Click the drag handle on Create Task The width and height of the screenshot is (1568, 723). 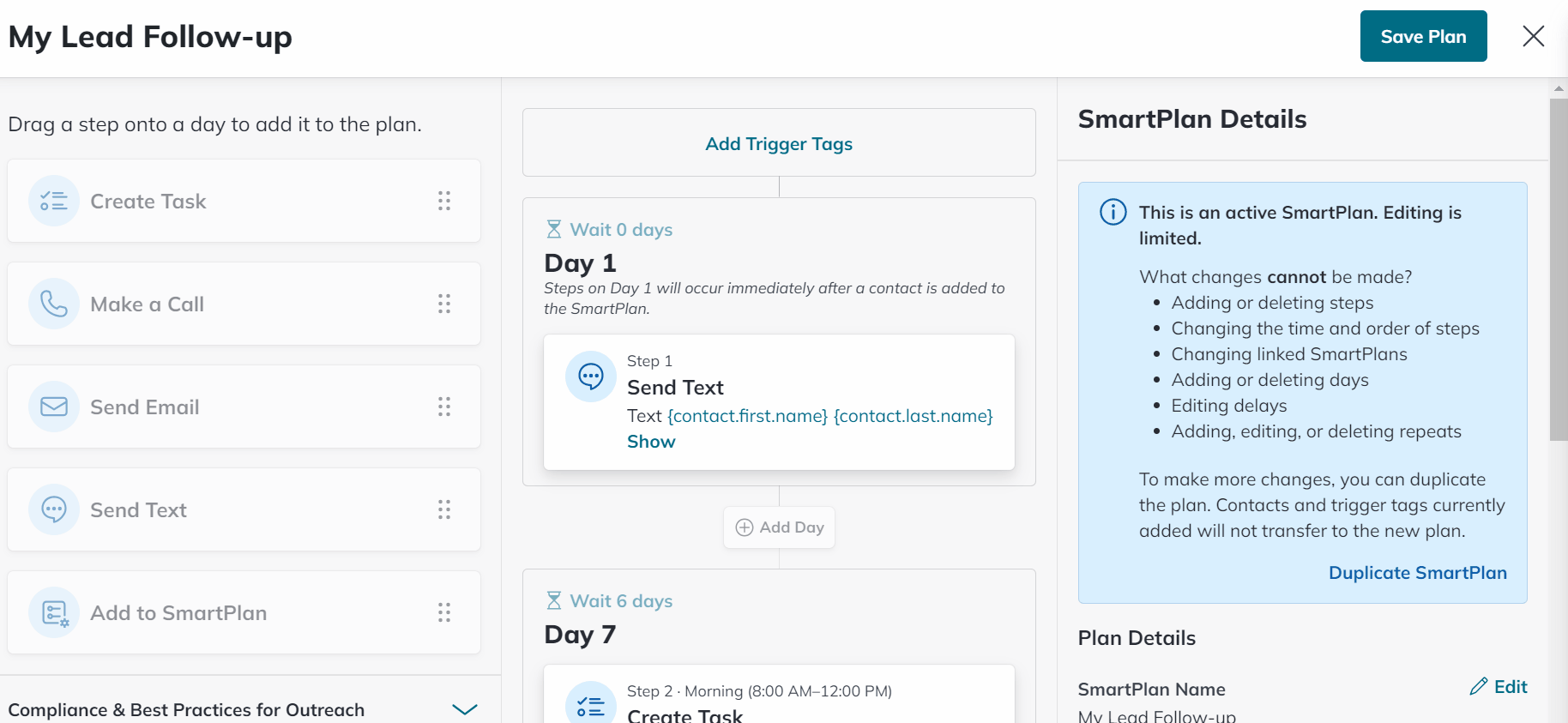pyautogui.click(x=444, y=201)
